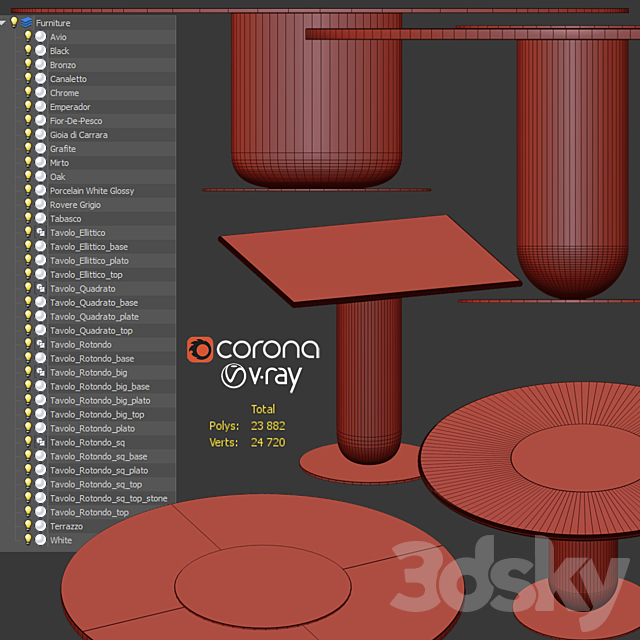Click the sphere icon next to Oak
This screenshot has height=640, width=640.
point(40,176)
